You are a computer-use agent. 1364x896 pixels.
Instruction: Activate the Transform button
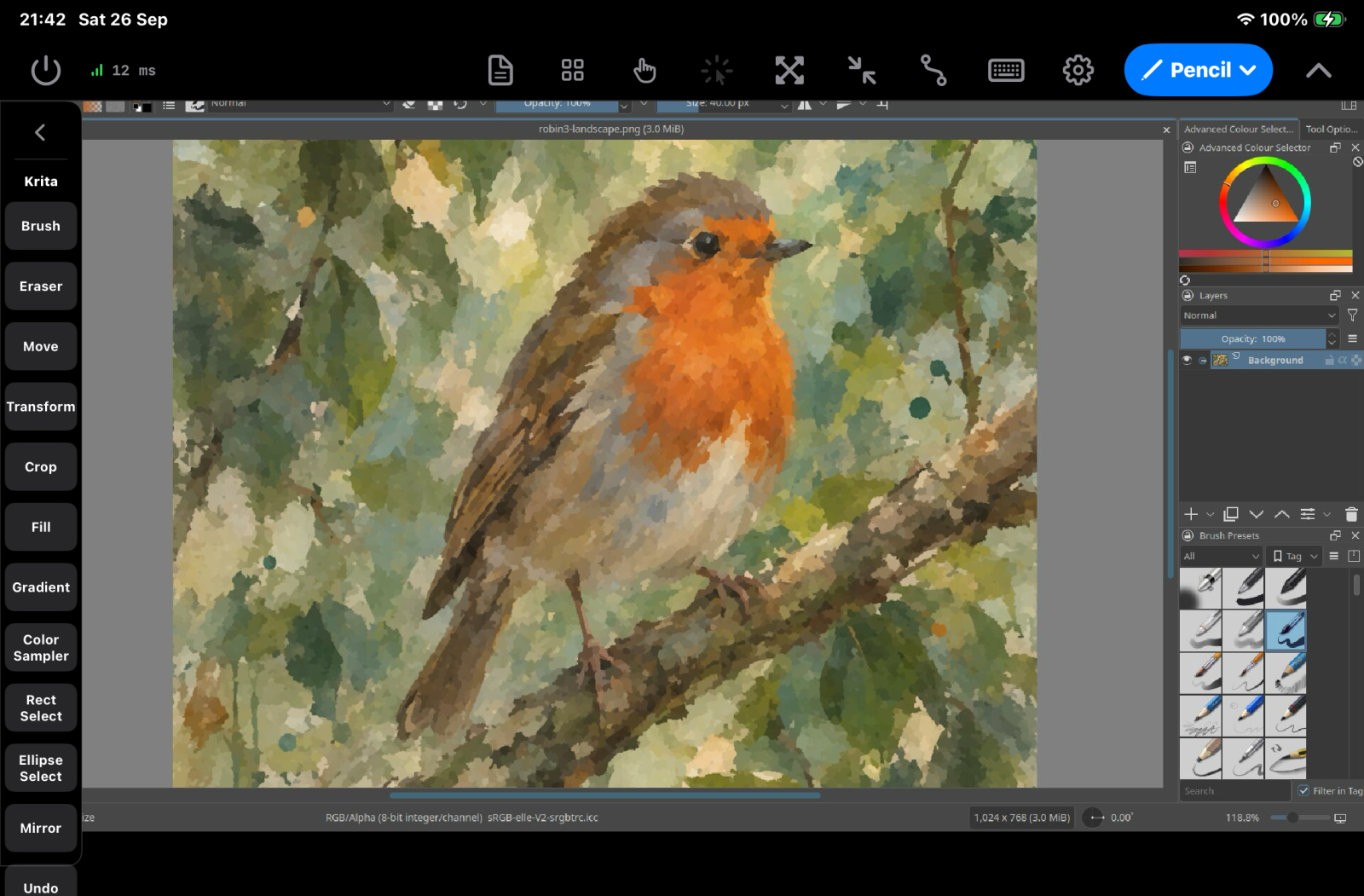coord(41,407)
